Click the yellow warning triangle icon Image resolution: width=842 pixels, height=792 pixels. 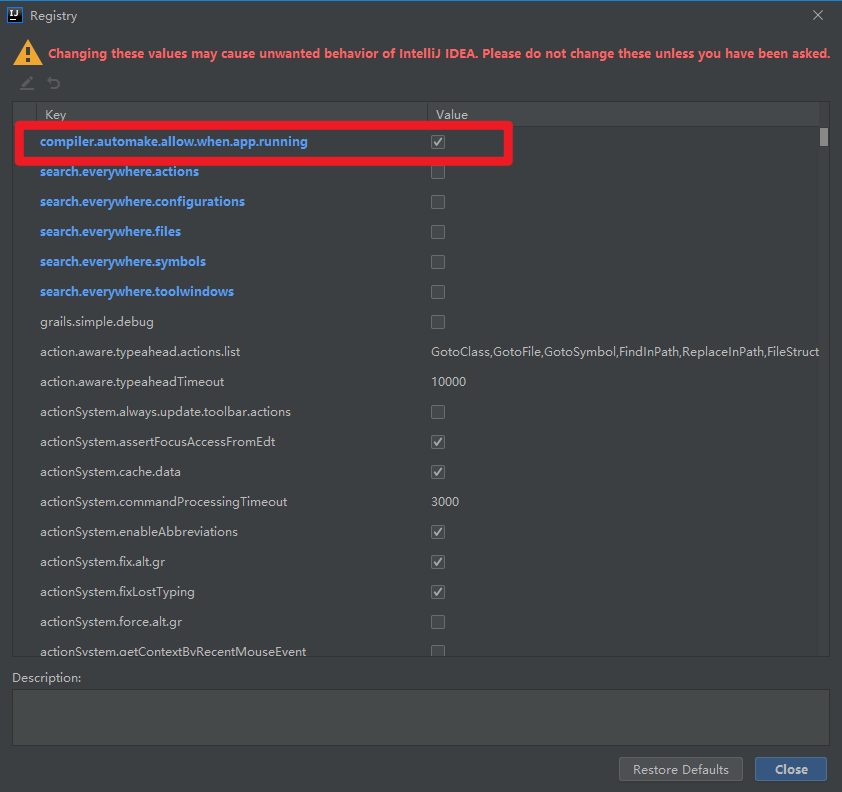[x=27, y=53]
